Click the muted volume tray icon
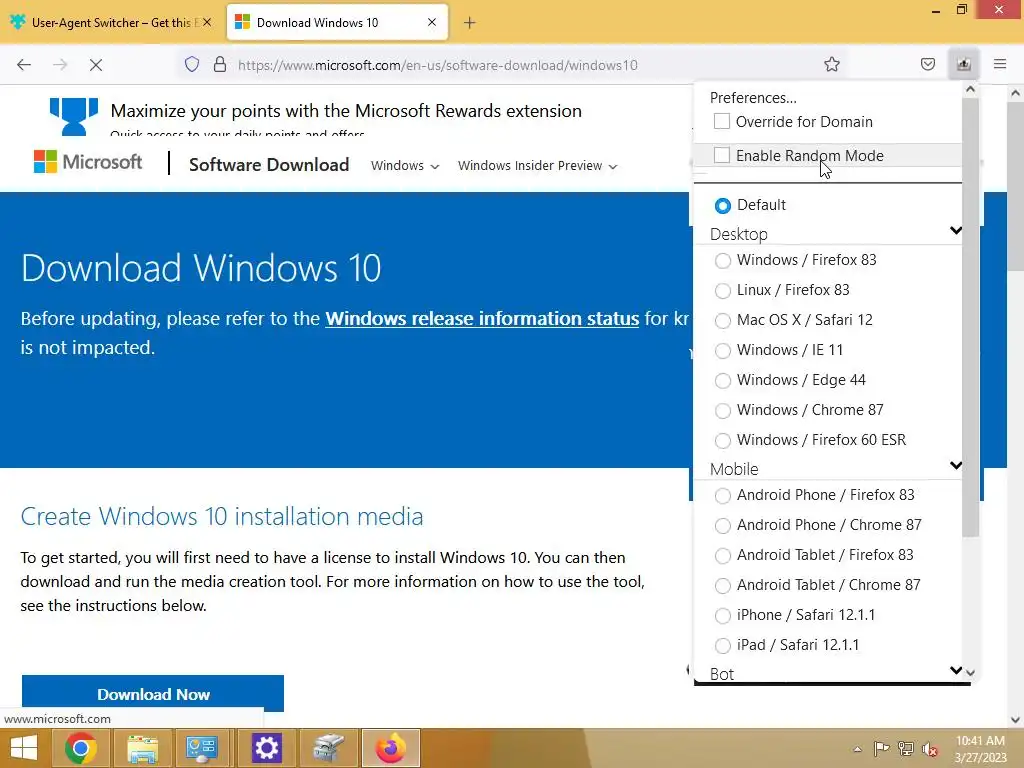1024x768 pixels. coord(930,749)
